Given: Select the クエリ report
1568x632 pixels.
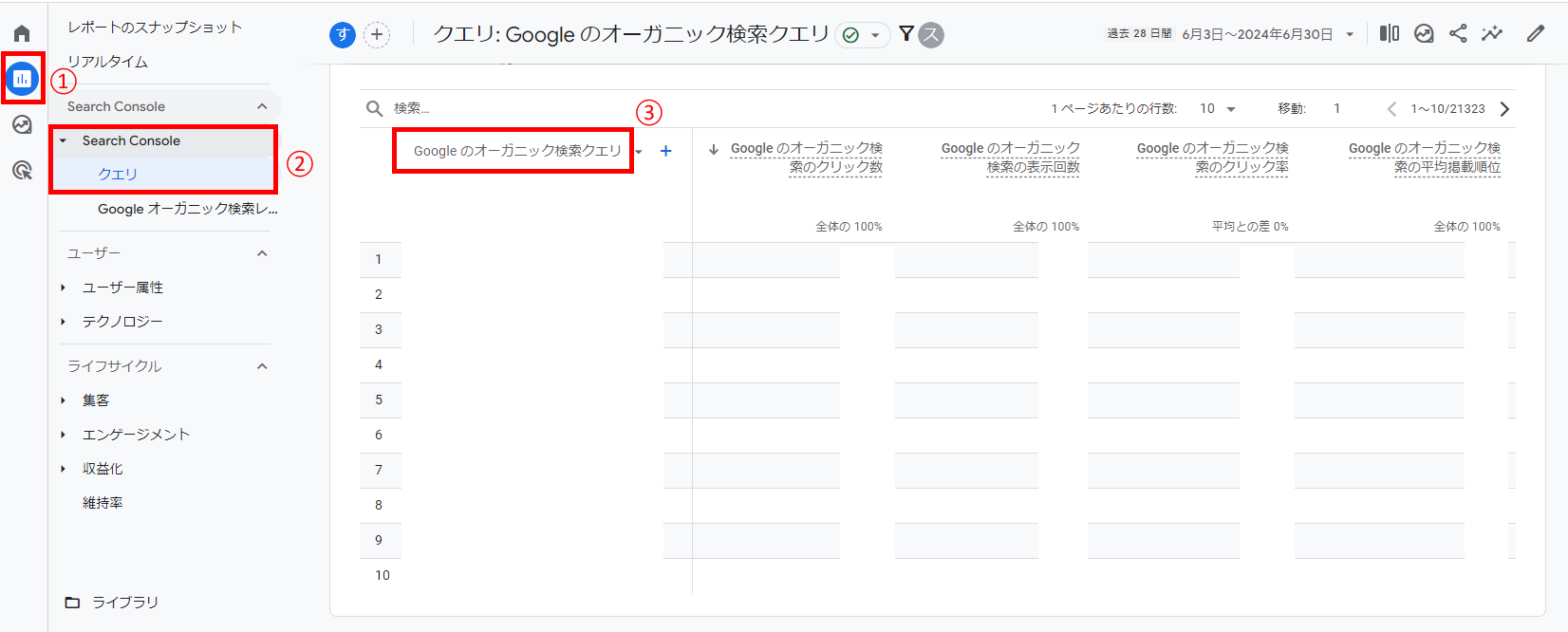Looking at the screenshot, I should click(x=118, y=175).
